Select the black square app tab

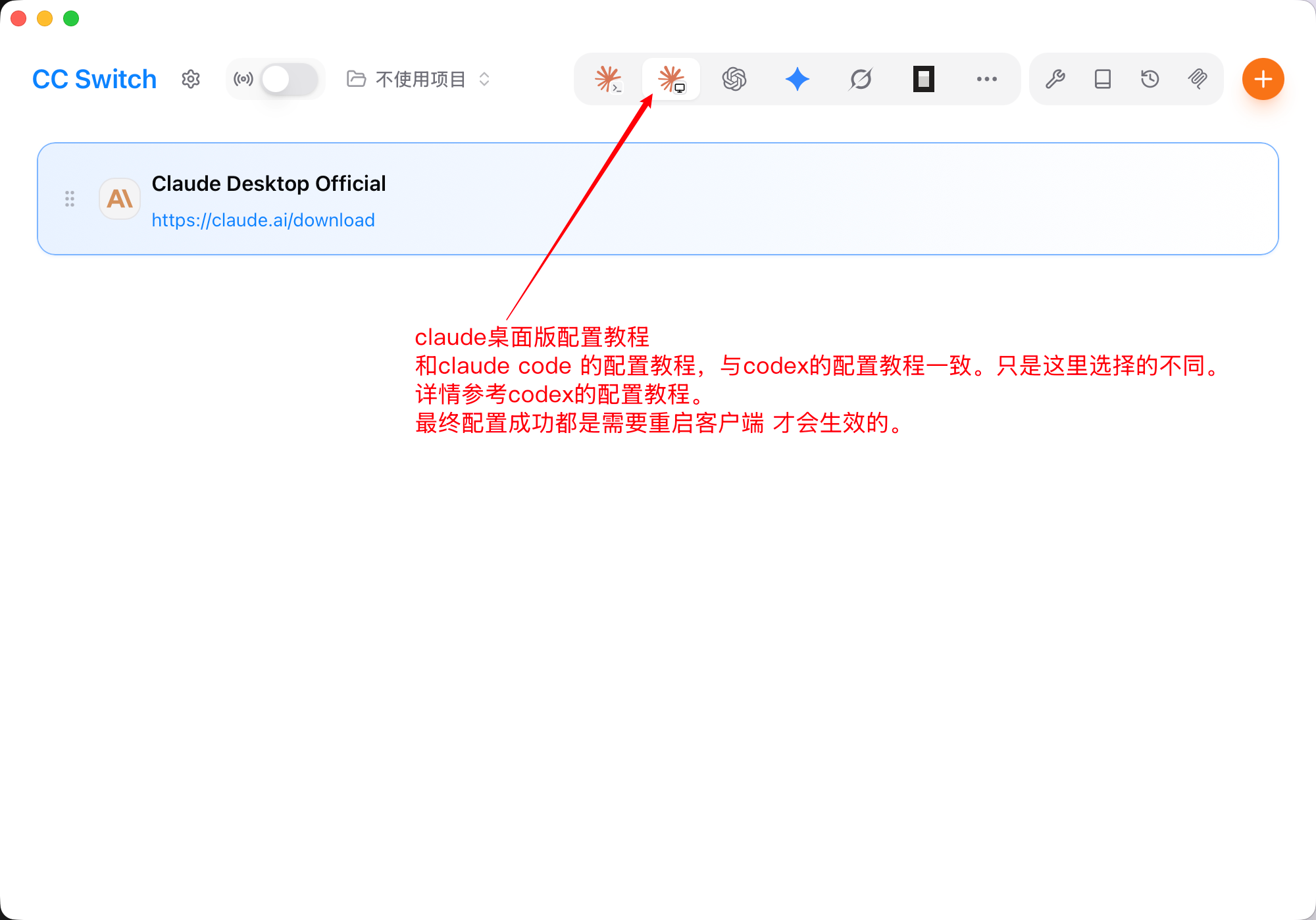coord(924,79)
